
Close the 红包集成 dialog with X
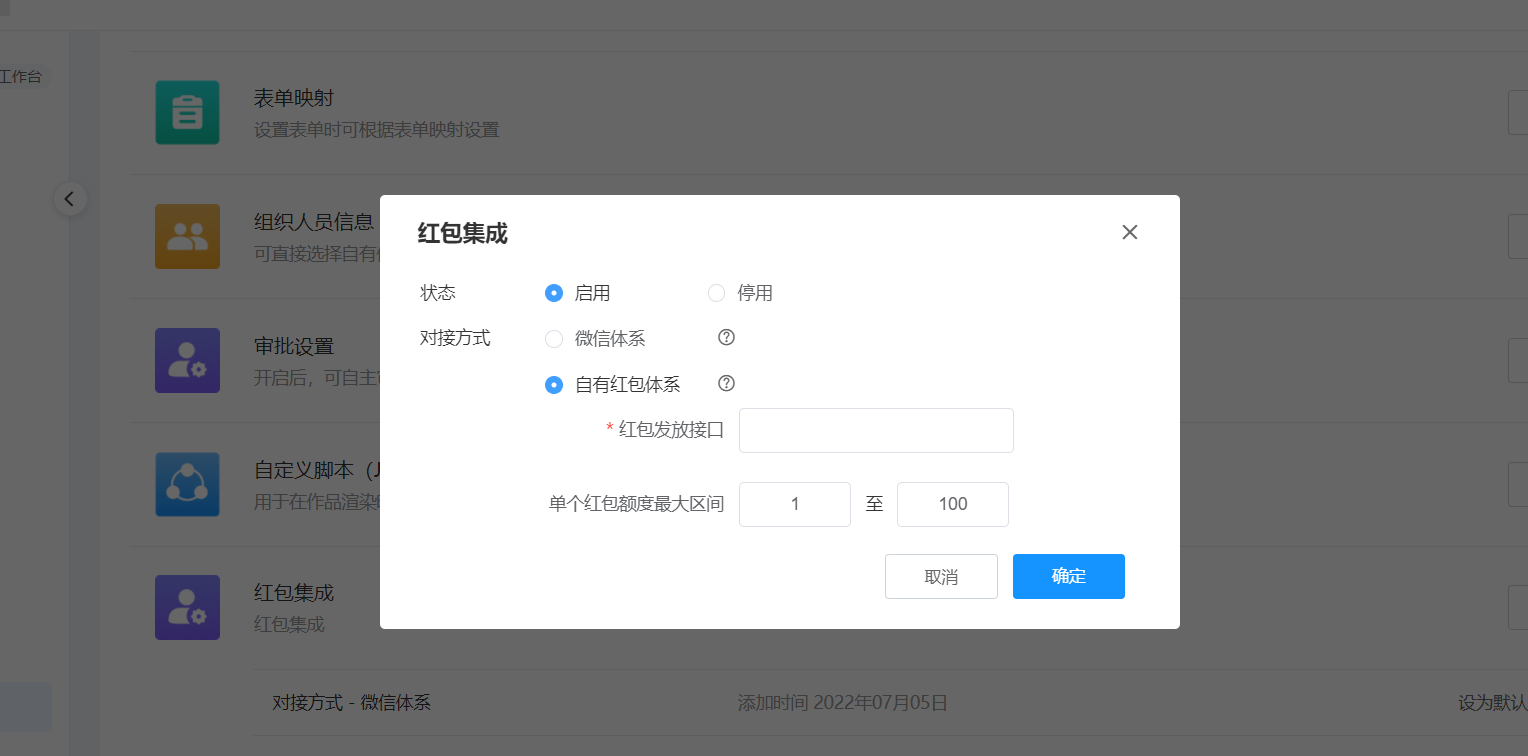coord(1130,233)
